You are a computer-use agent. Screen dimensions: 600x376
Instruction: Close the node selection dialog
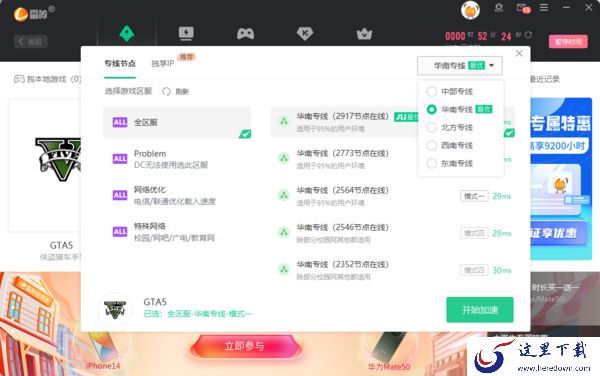[x=519, y=54]
